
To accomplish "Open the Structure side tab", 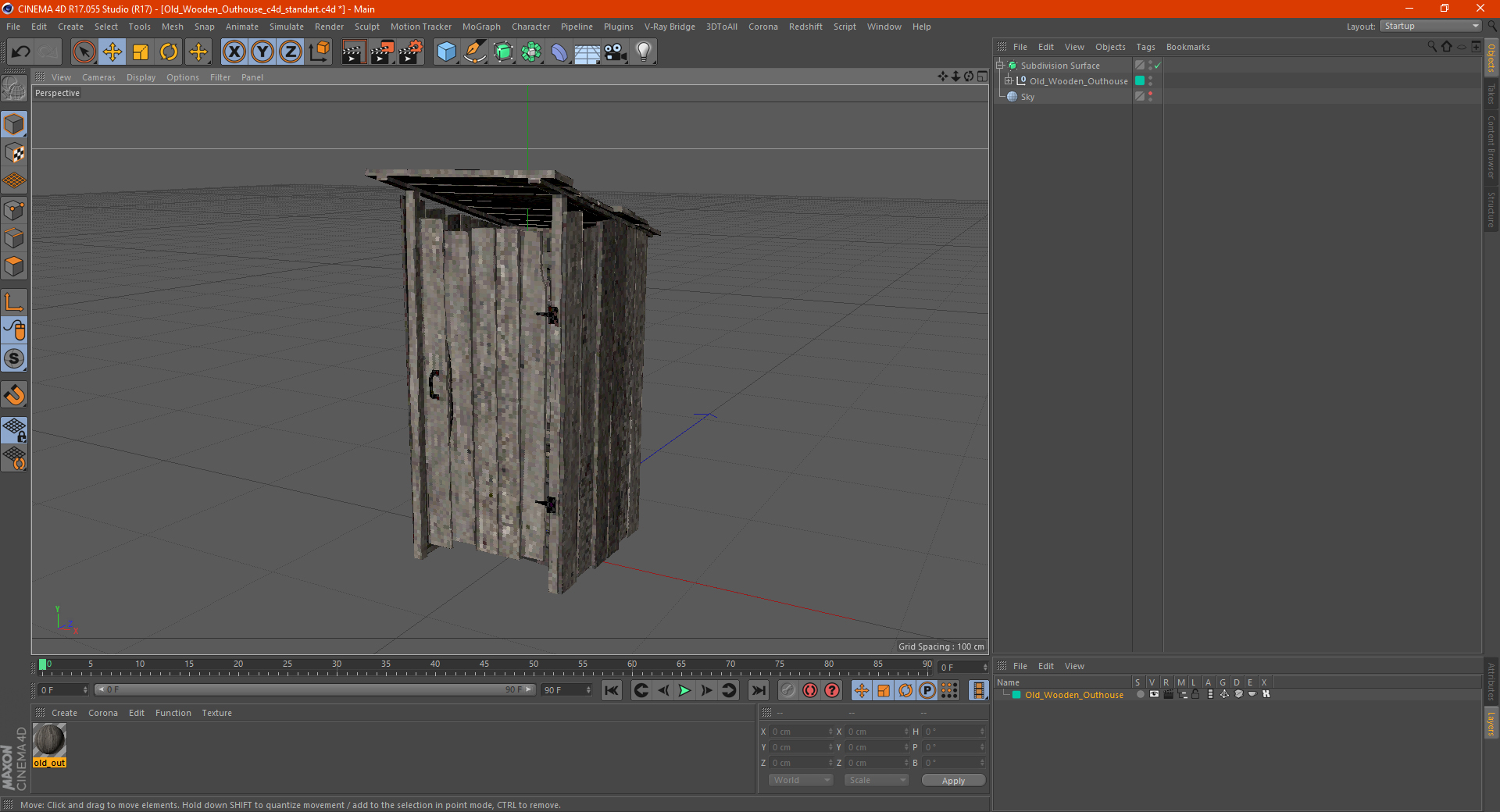I will 1491,208.
